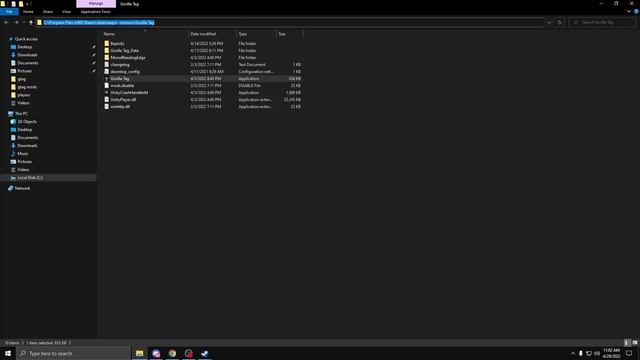The height and width of the screenshot is (360, 640).
Task: Open Downloads under This PC
Action: click(x=27, y=146)
